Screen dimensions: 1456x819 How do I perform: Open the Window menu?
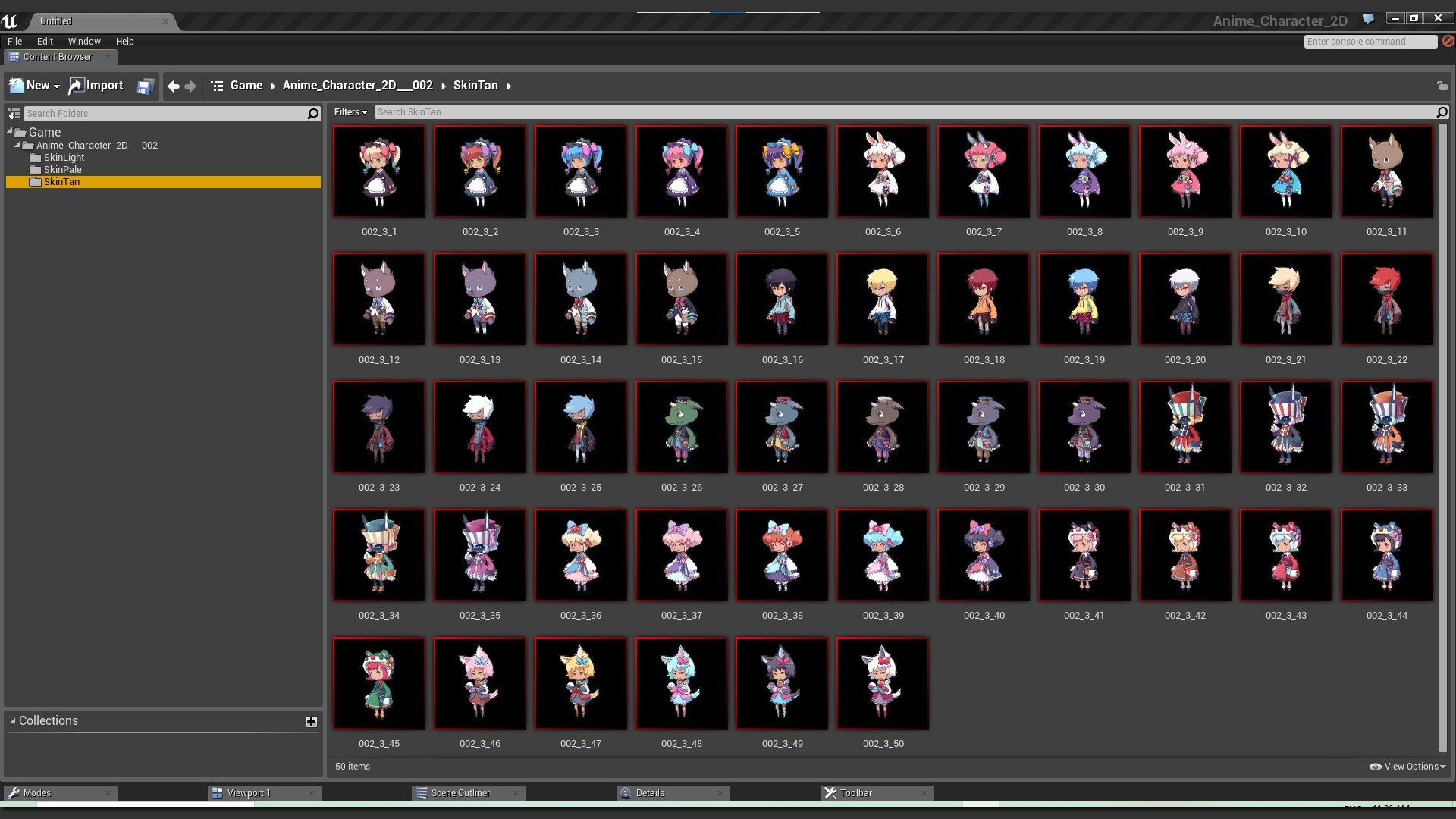84,42
